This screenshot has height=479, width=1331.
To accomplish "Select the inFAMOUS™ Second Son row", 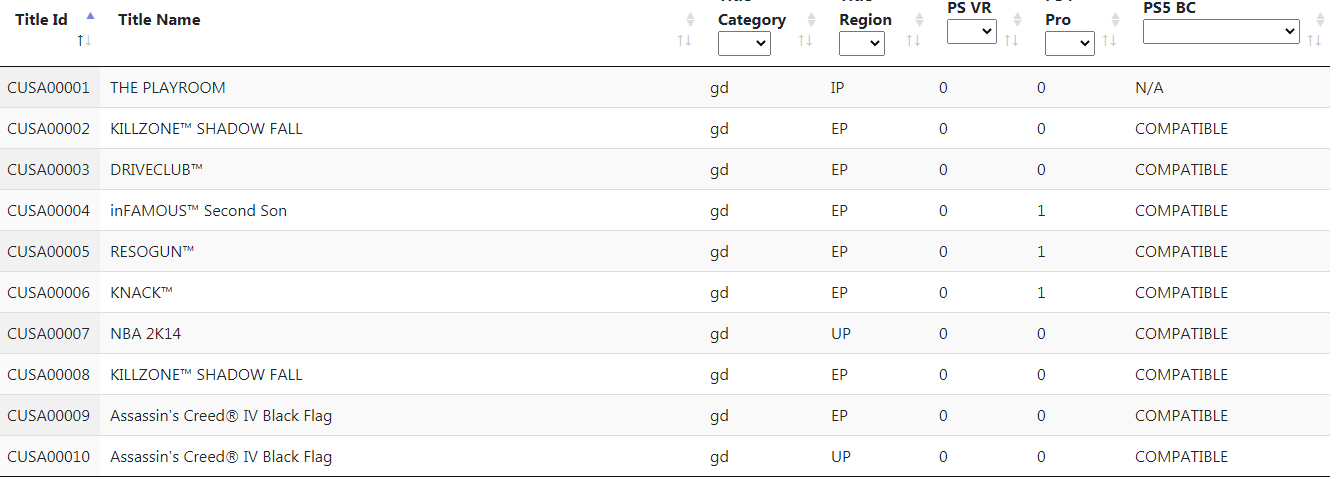I will click(665, 211).
